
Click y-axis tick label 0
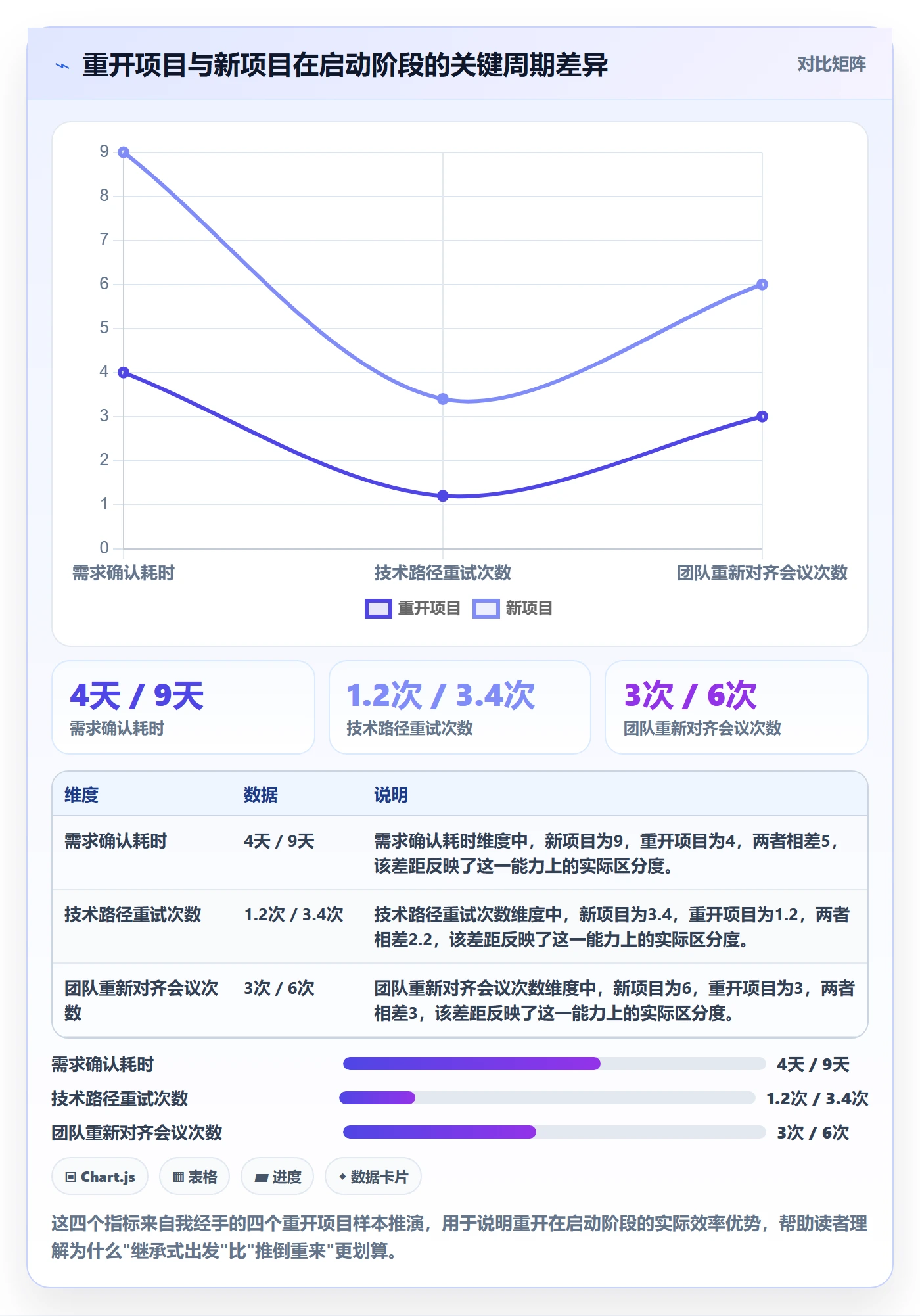coord(104,548)
